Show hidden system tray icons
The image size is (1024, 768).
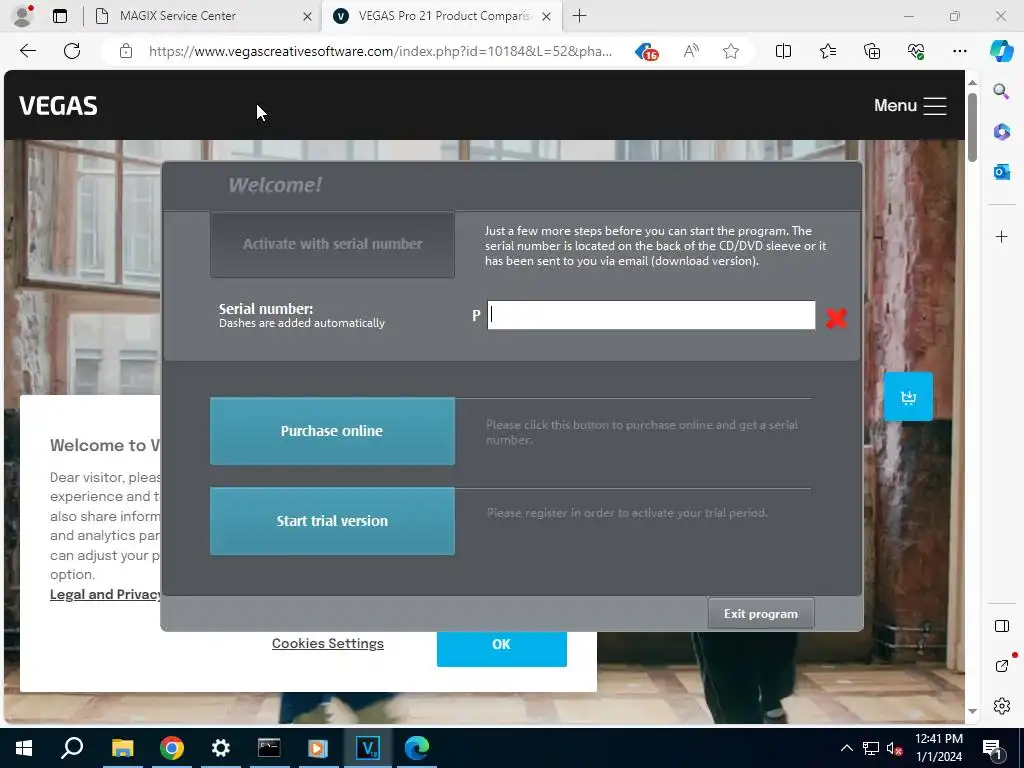click(846, 748)
